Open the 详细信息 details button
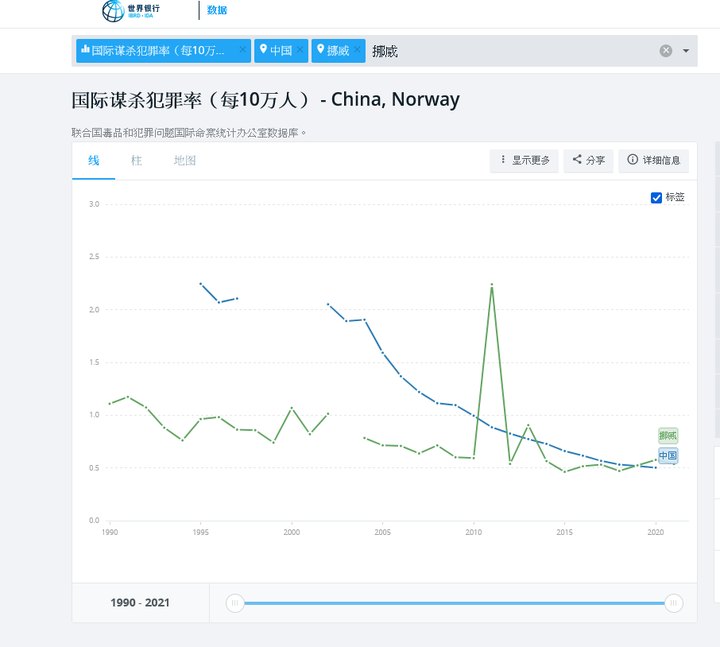 pyautogui.click(x=653, y=161)
